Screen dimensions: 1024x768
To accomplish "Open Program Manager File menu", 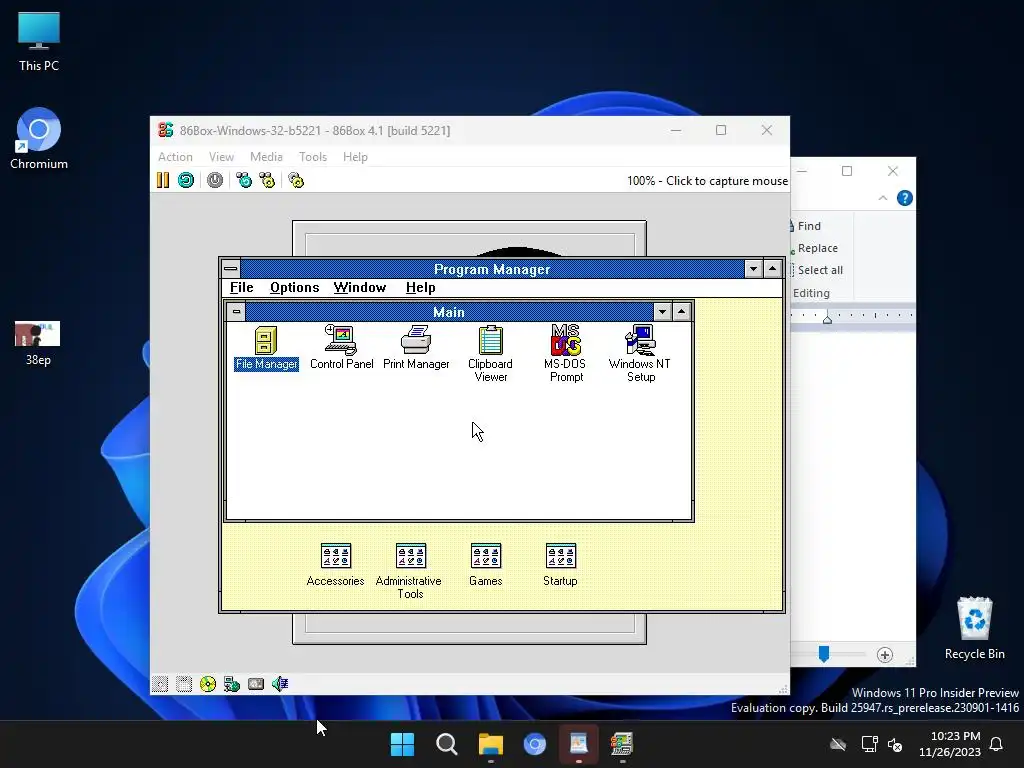I will 242,287.
